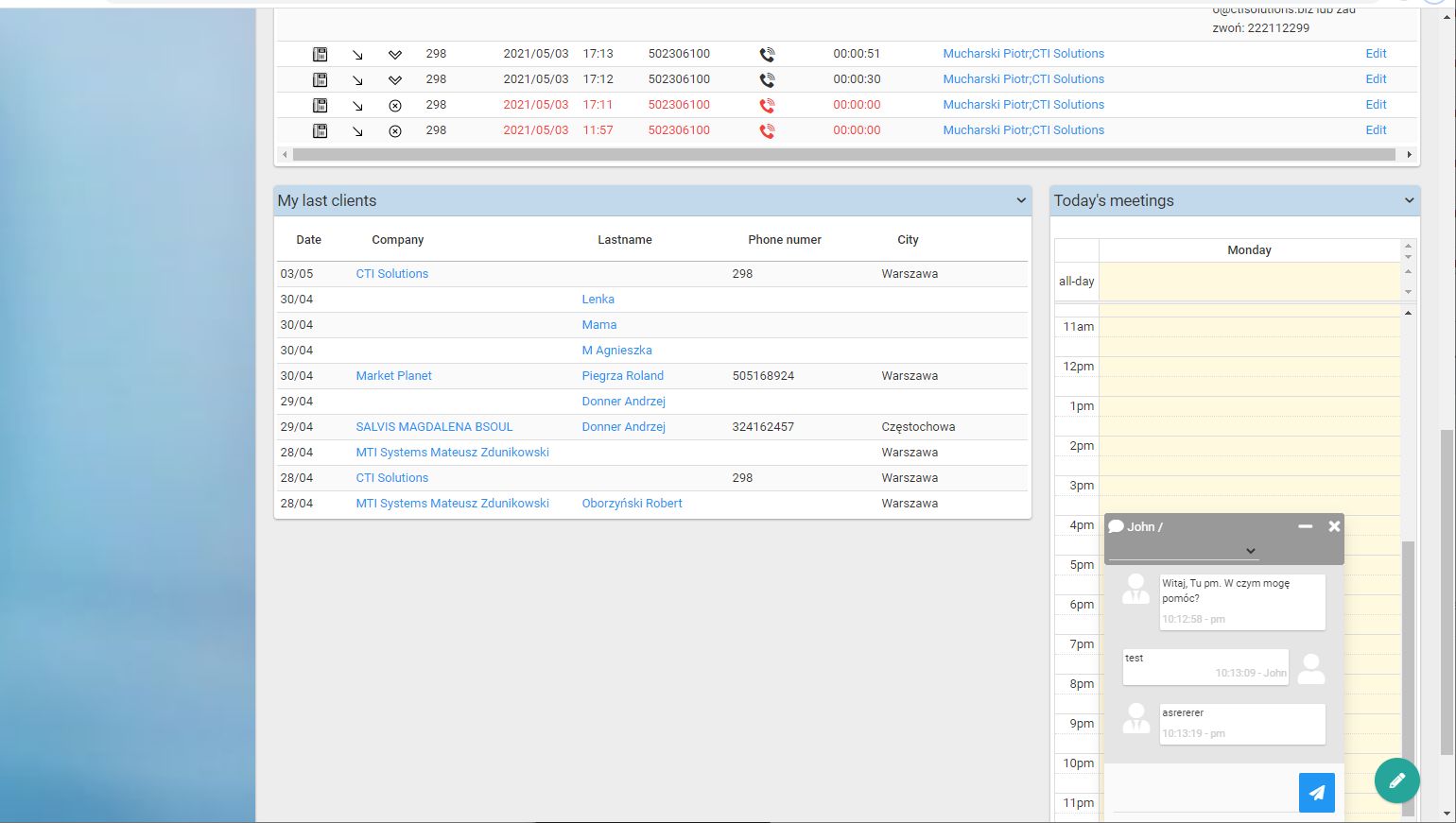The width and height of the screenshot is (1456, 823).
Task: Click the 'test' chat message bubble
Action: (x=1205, y=667)
